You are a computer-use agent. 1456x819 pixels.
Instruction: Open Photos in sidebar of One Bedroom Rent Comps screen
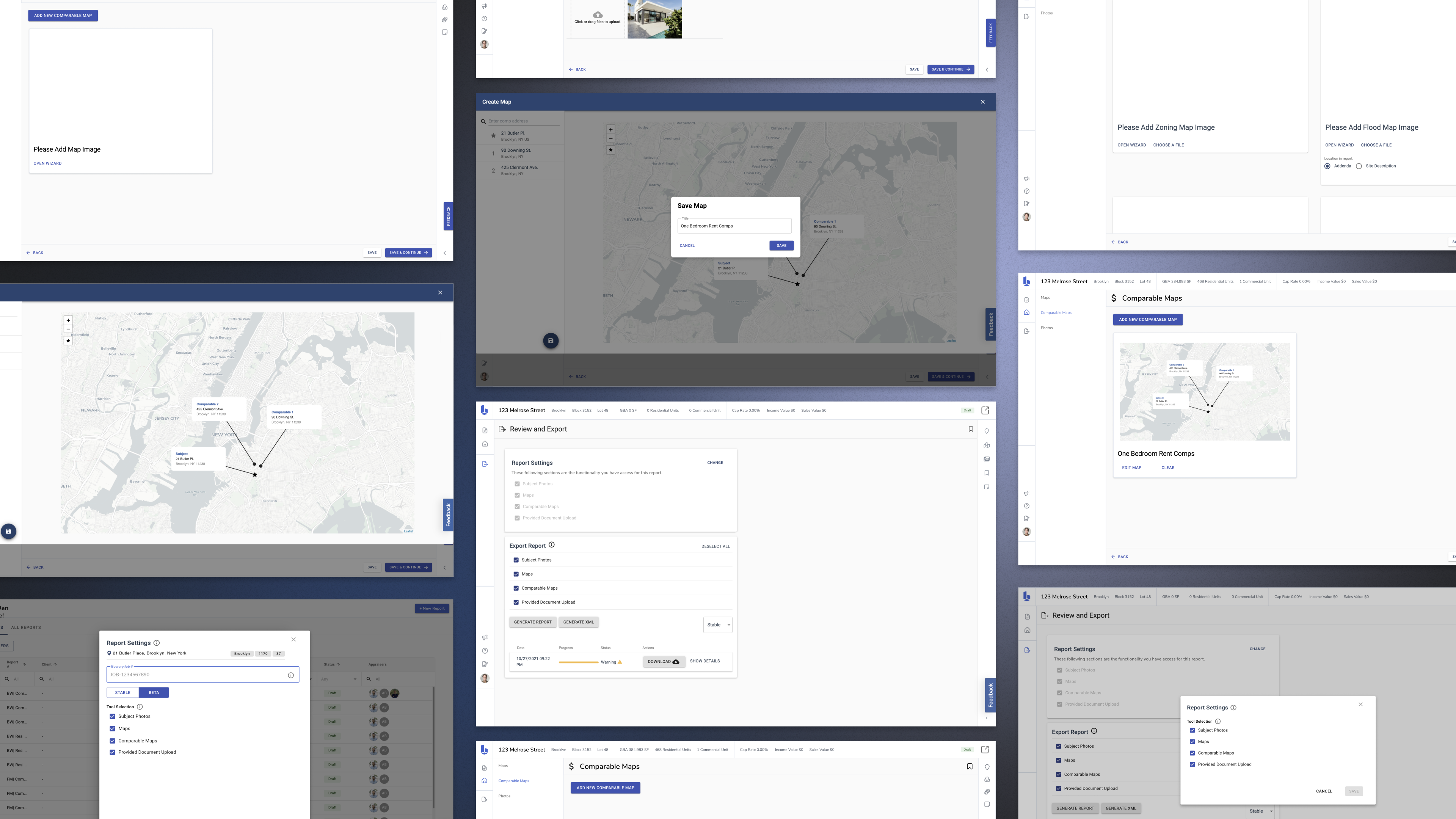(x=1047, y=328)
